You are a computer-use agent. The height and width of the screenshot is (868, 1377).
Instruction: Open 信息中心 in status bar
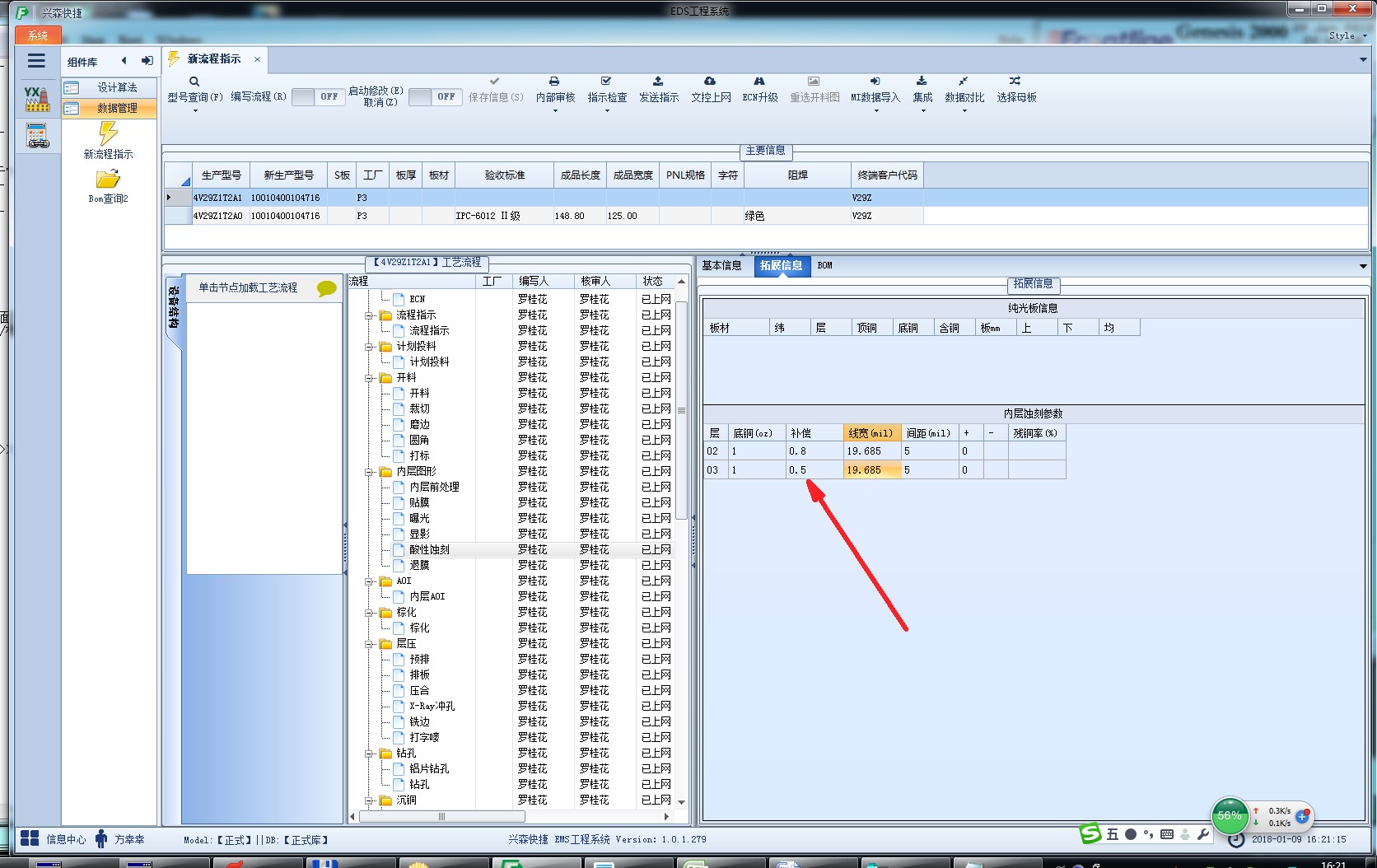[54, 839]
